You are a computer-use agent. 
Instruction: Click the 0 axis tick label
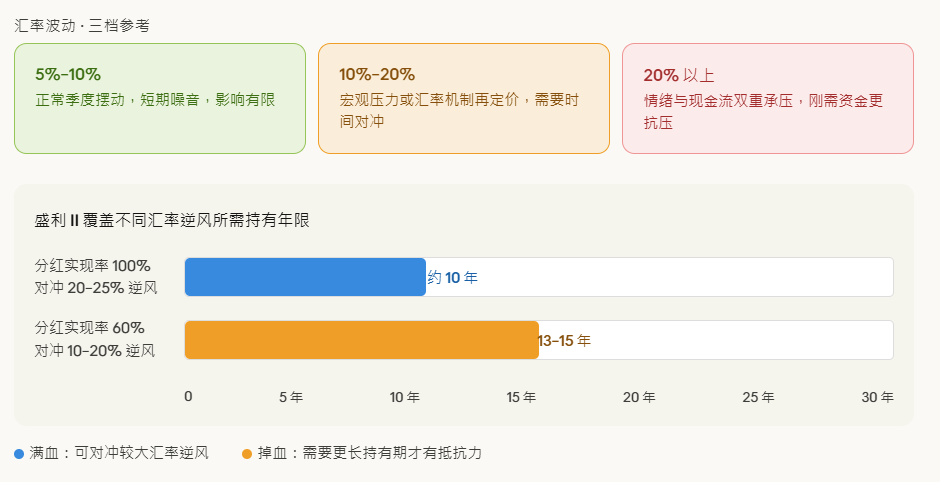coord(188,397)
